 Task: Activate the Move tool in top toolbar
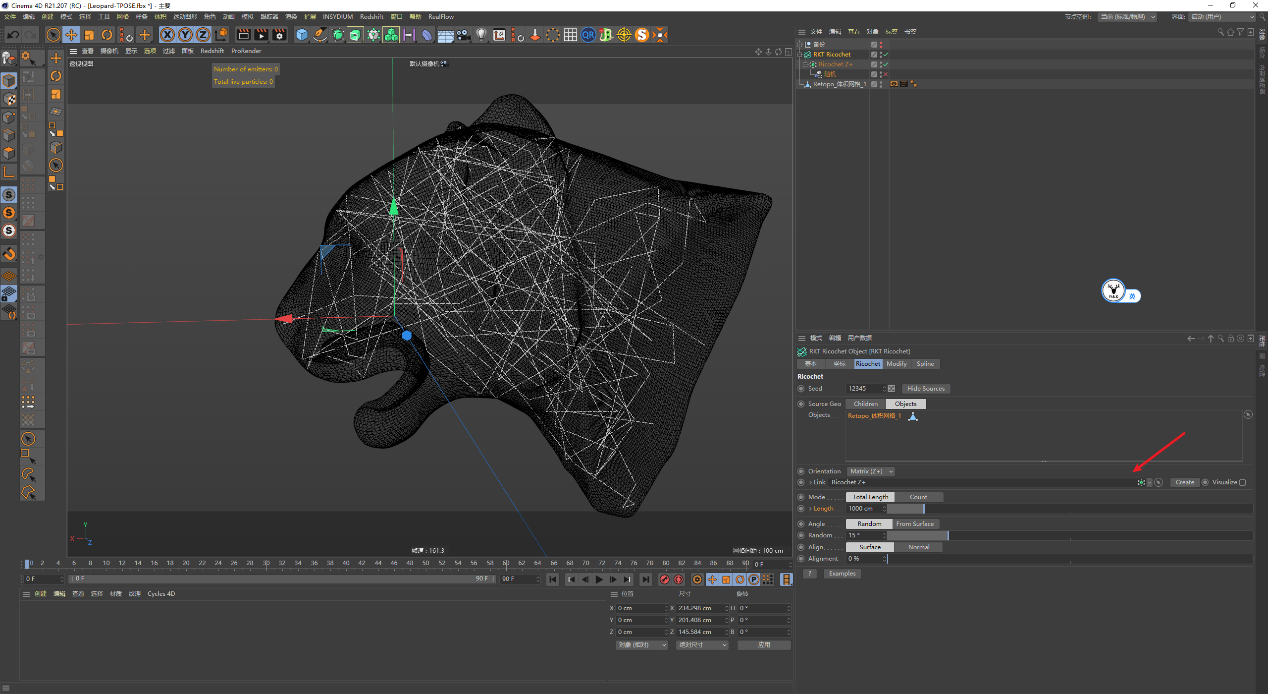click(x=71, y=35)
